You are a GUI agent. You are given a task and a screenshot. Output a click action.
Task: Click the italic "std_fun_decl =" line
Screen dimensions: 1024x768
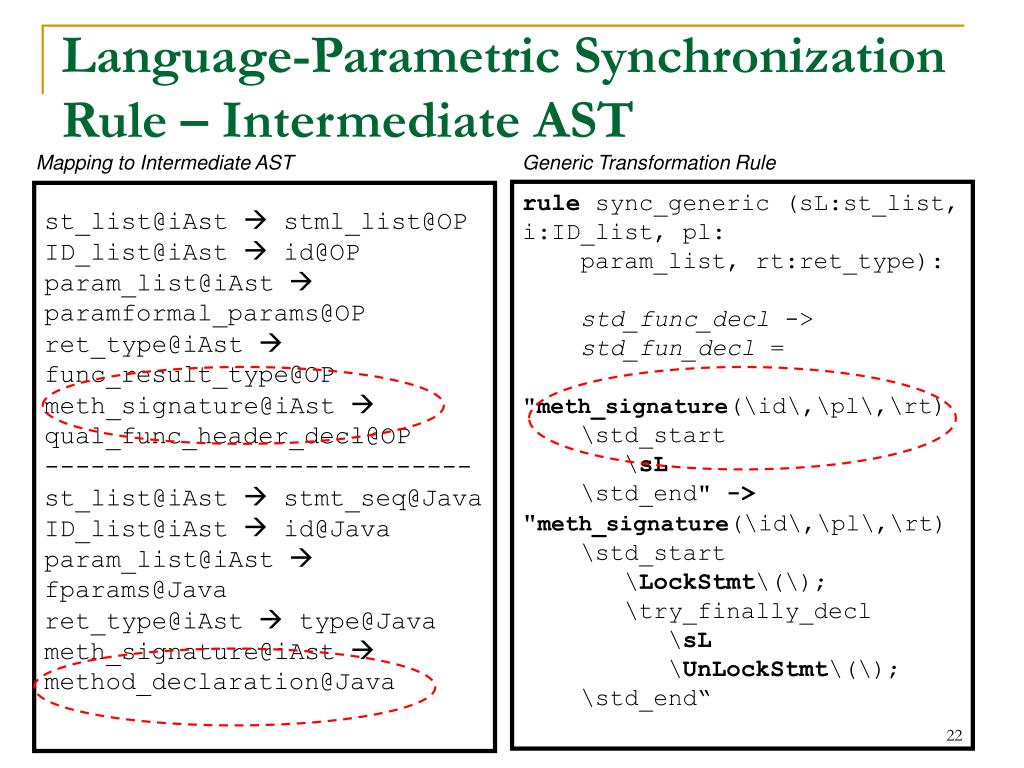pos(682,349)
